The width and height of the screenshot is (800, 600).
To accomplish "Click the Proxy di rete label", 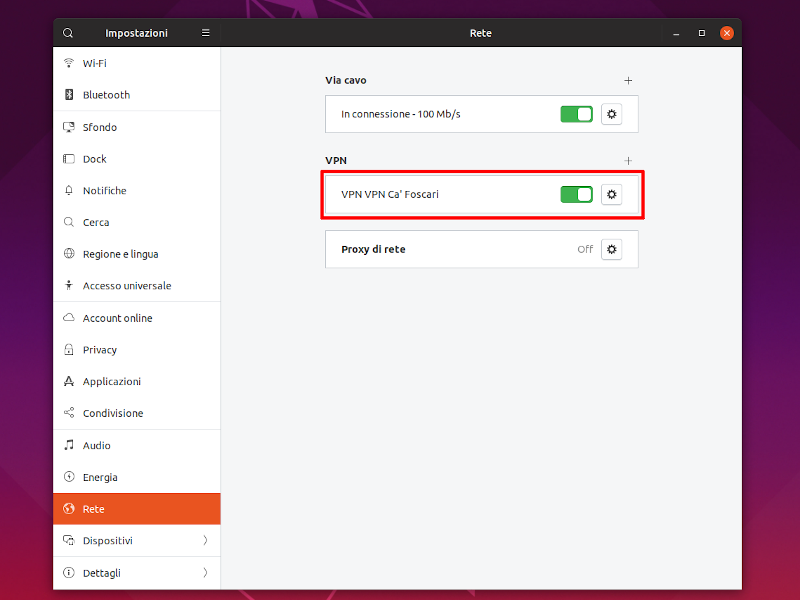I will pos(373,249).
